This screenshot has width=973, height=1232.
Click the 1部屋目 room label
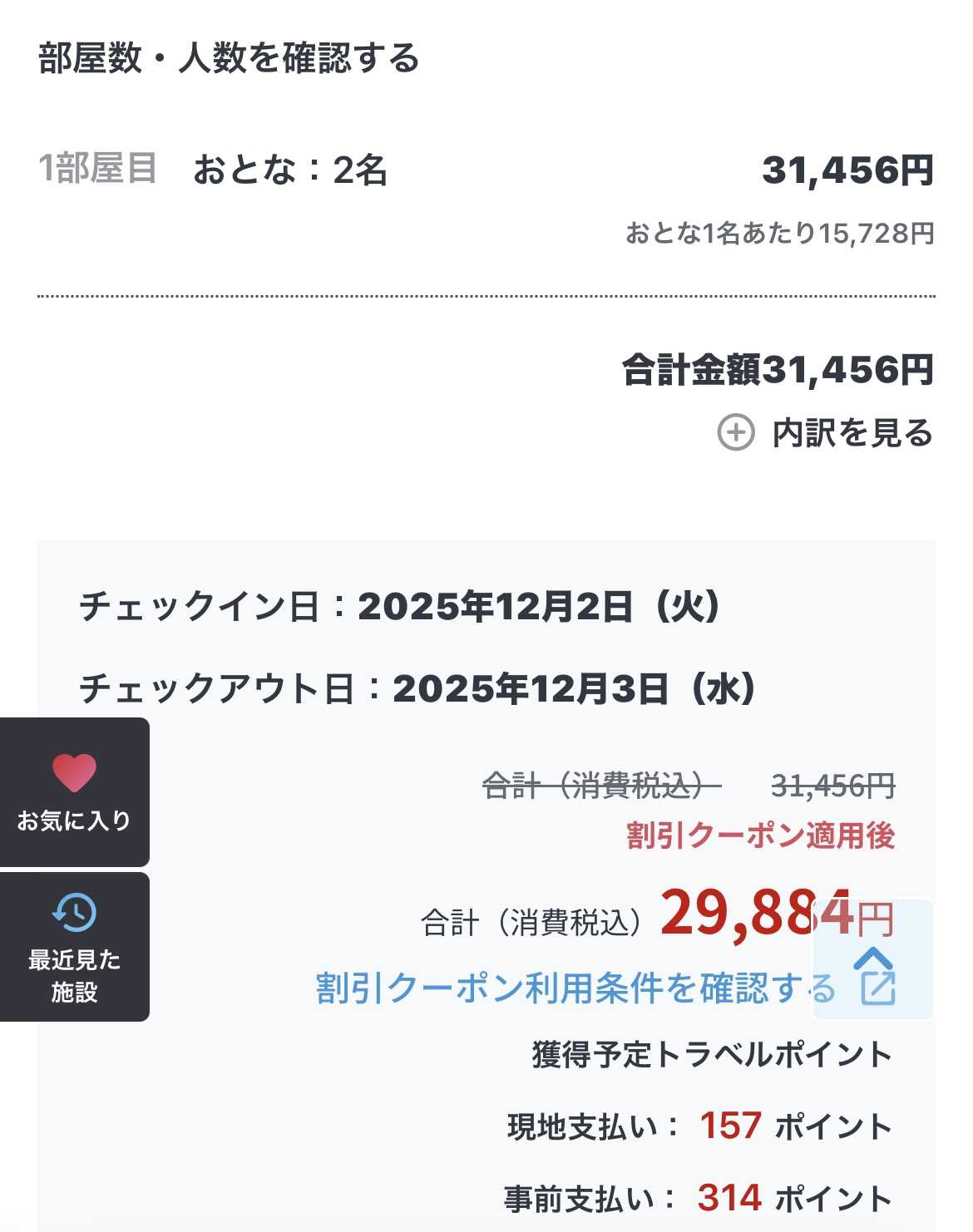tap(97, 169)
